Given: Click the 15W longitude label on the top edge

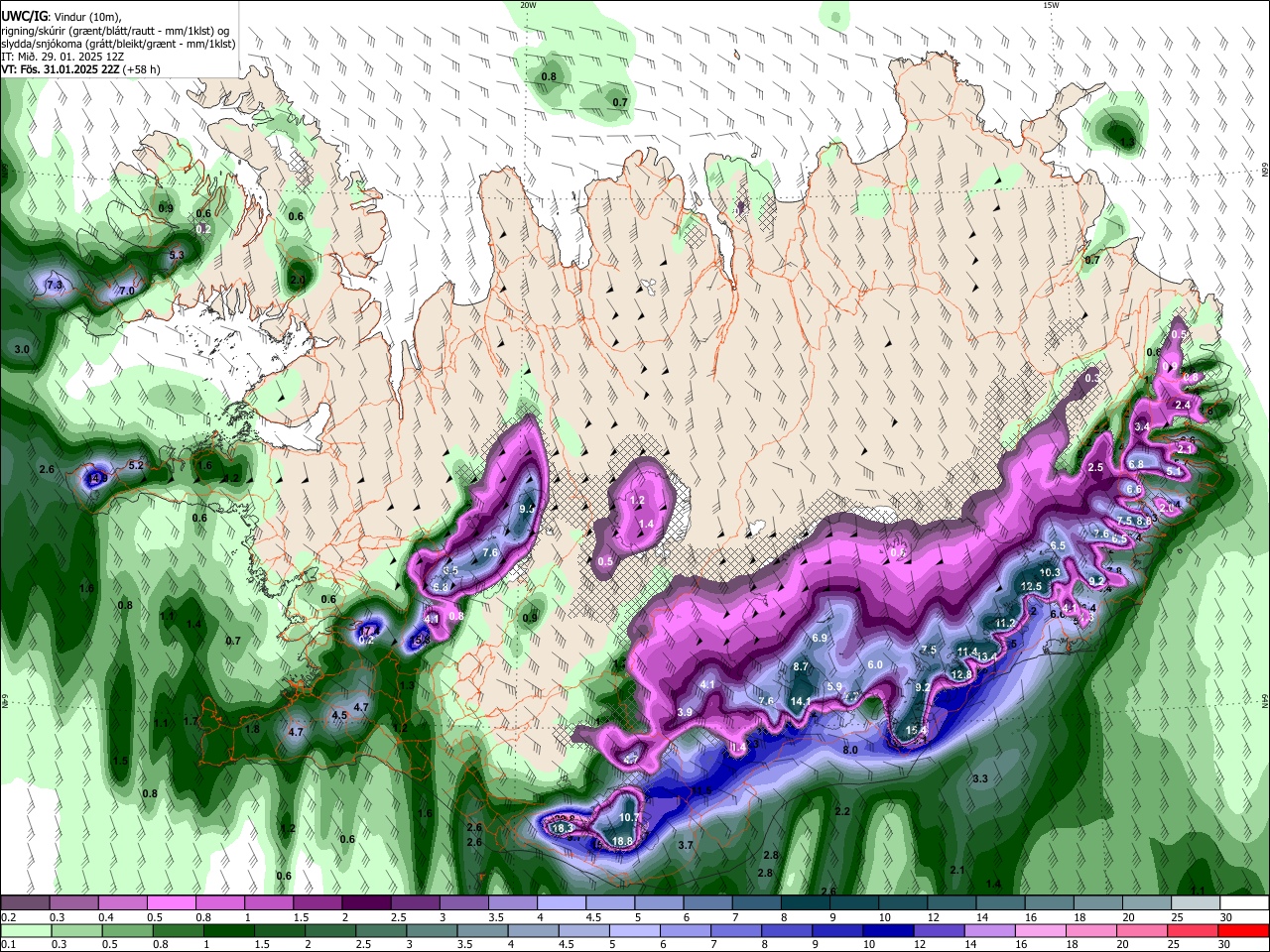Looking at the screenshot, I should click(1051, 5).
